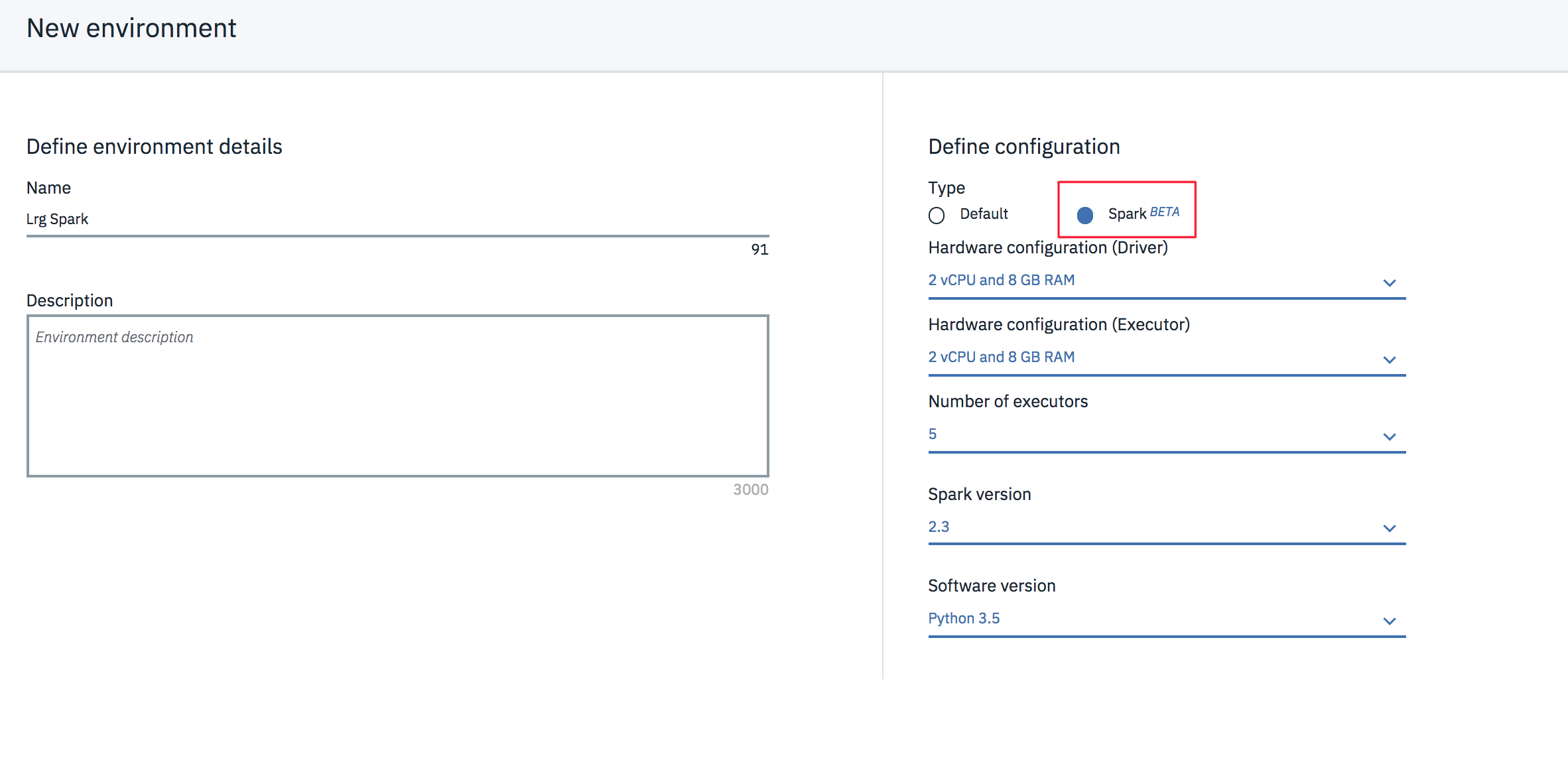Screen dimensions: 1568x764
Task: Click the Name input showing Lrg Spark
Action: 398,219
